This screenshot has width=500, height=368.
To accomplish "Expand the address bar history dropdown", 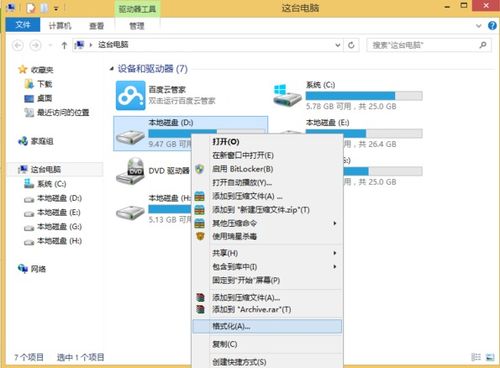I will pos(338,45).
